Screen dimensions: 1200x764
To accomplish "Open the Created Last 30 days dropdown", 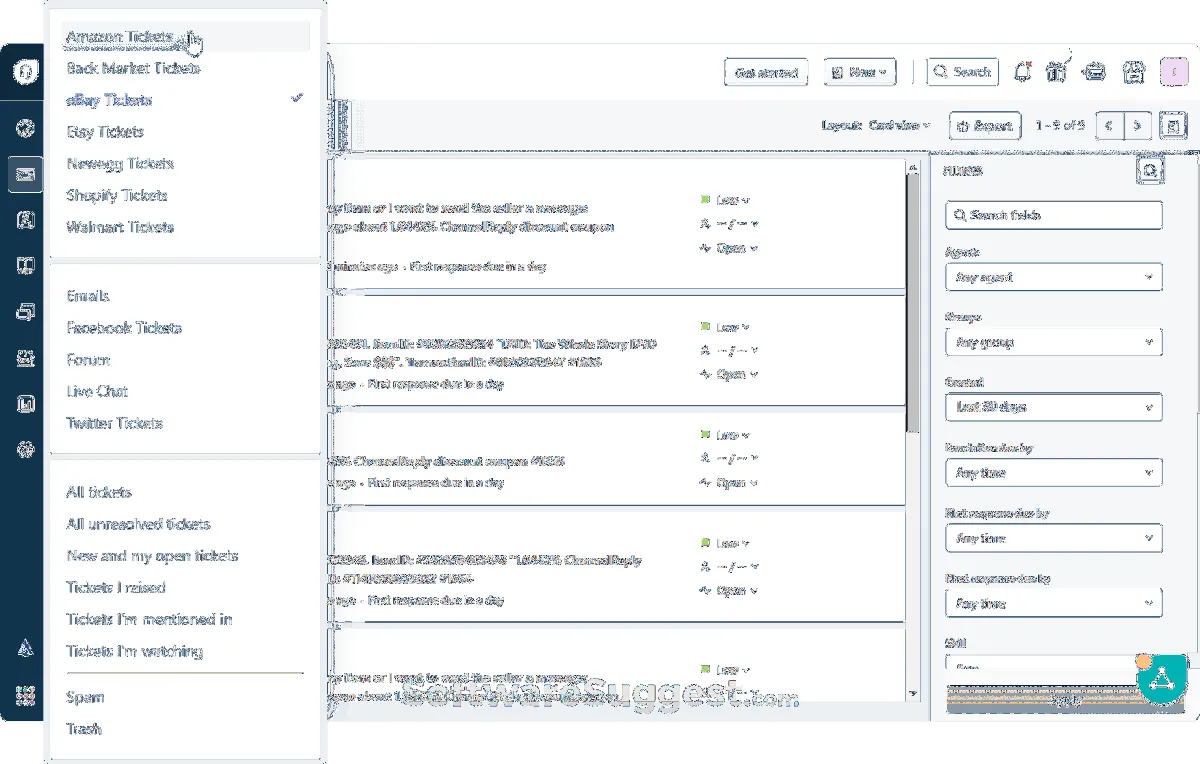I will click(1054, 407).
